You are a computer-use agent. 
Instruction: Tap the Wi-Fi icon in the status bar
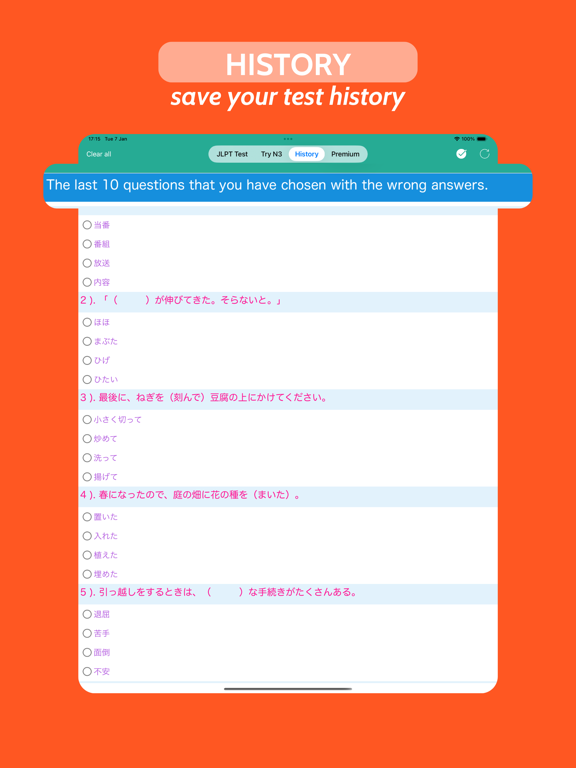pyautogui.click(x=457, y=139)
